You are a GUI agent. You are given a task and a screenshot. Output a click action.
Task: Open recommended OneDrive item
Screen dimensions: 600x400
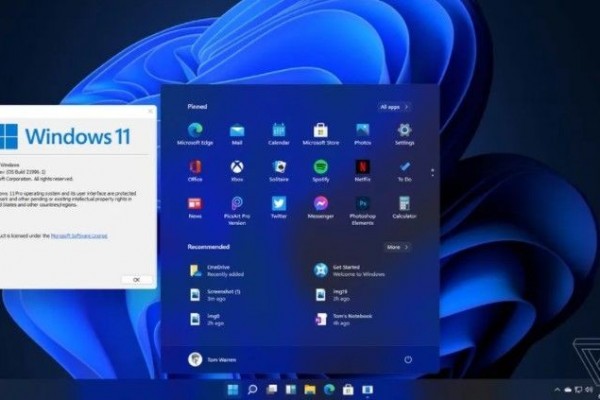point(217,271)
